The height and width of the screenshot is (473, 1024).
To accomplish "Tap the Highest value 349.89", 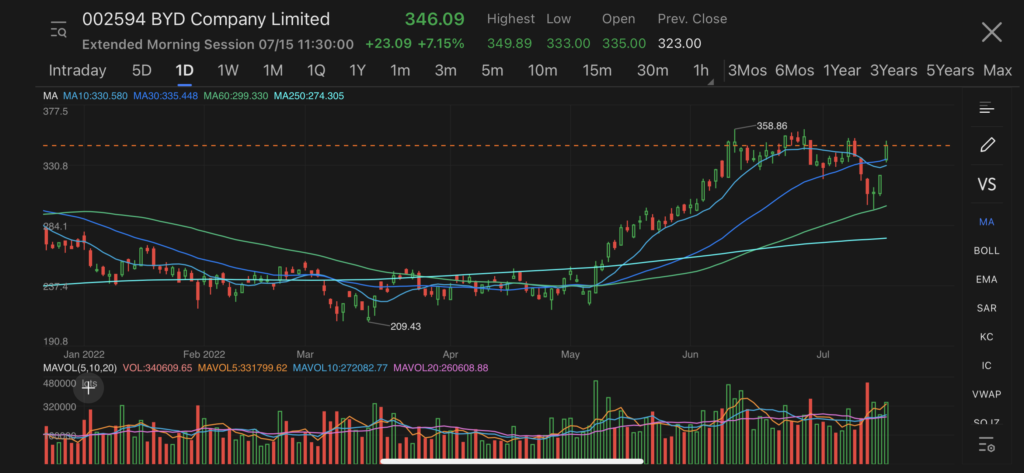I will click(x=509, y=44).
